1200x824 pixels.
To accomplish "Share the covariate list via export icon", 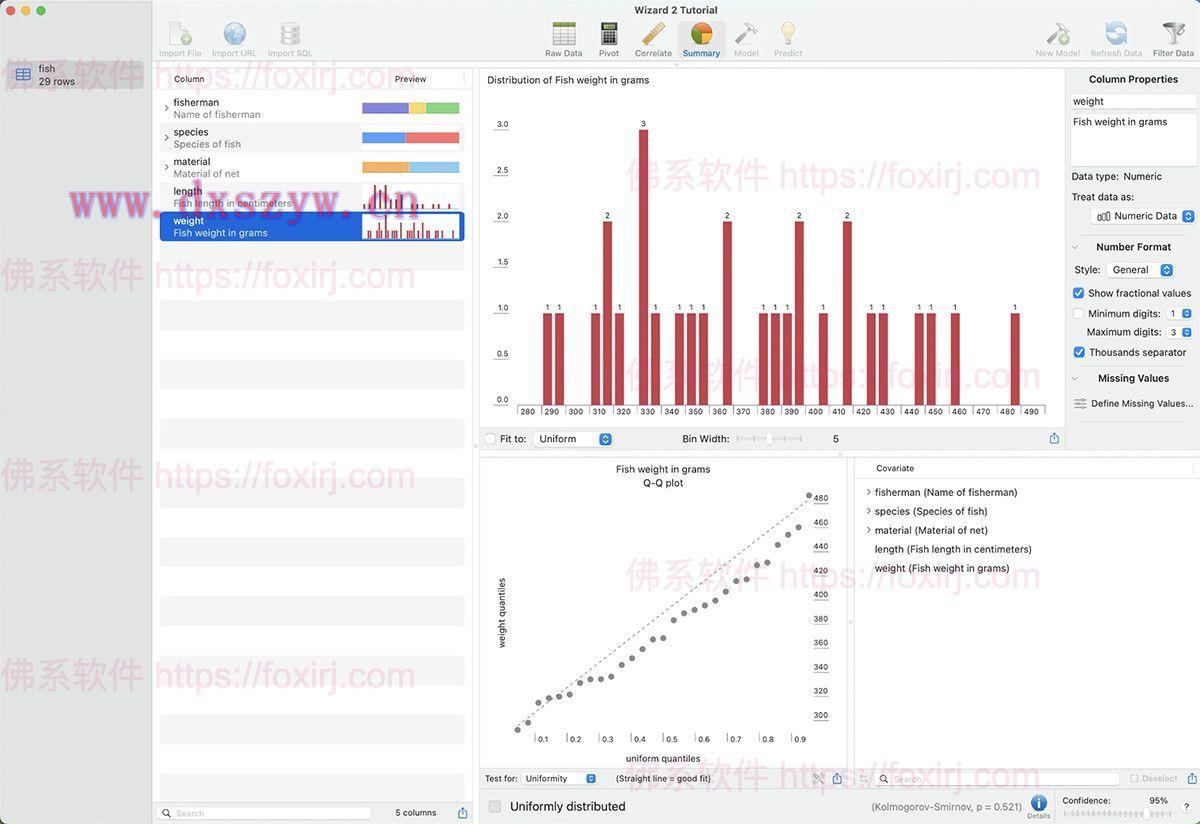I will [1192, 779].
